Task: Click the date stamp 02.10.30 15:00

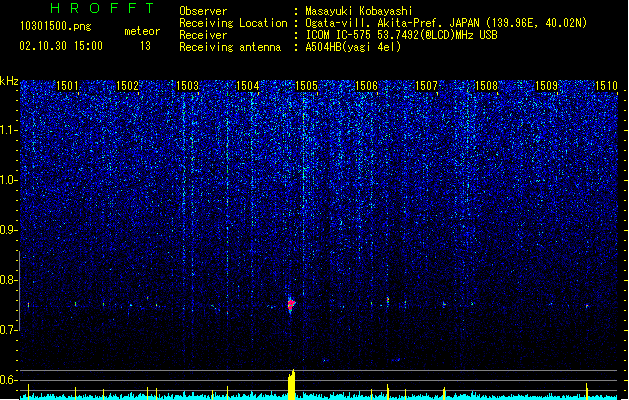Action: point(61,46)
